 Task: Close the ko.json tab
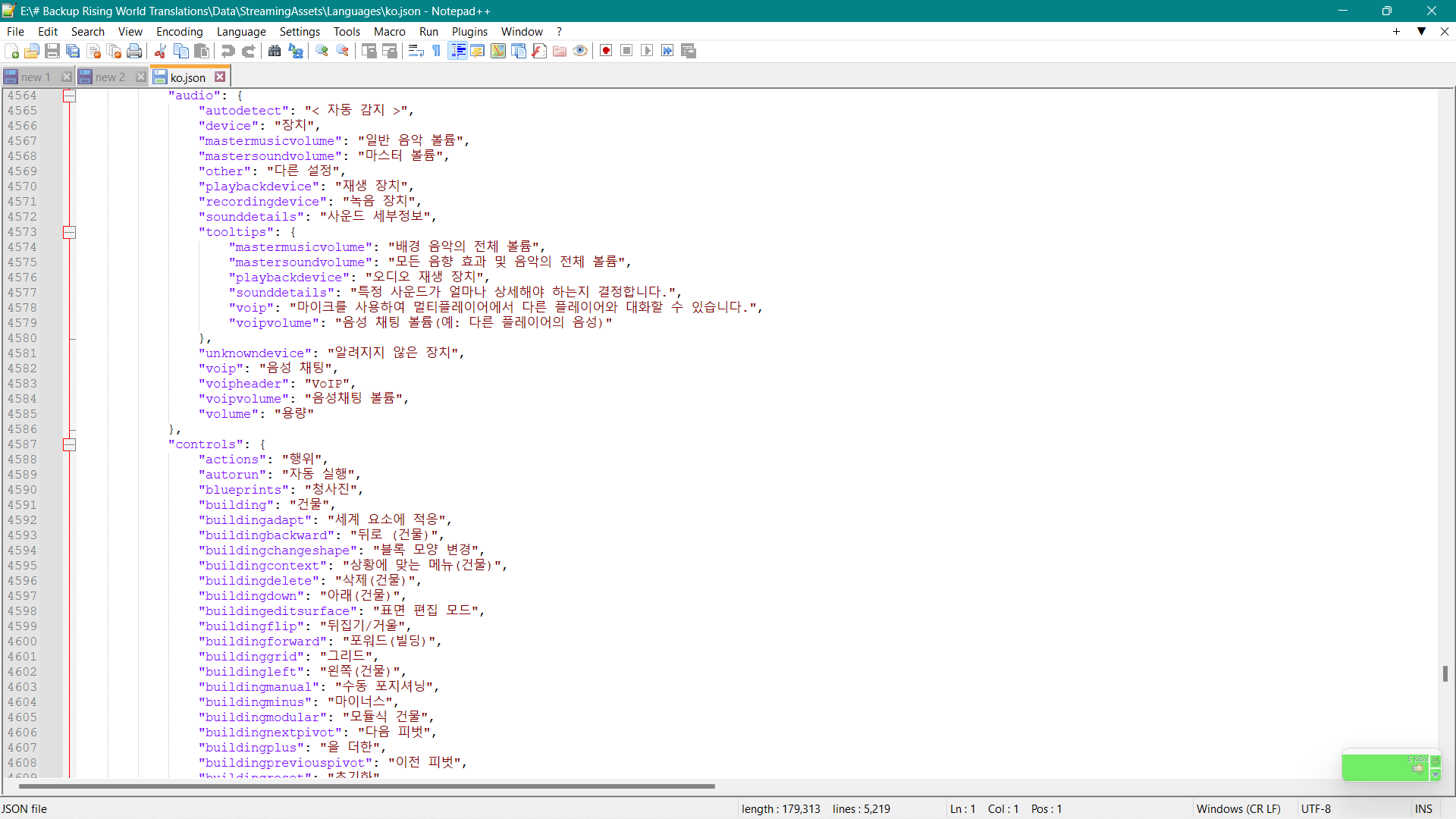220,77
